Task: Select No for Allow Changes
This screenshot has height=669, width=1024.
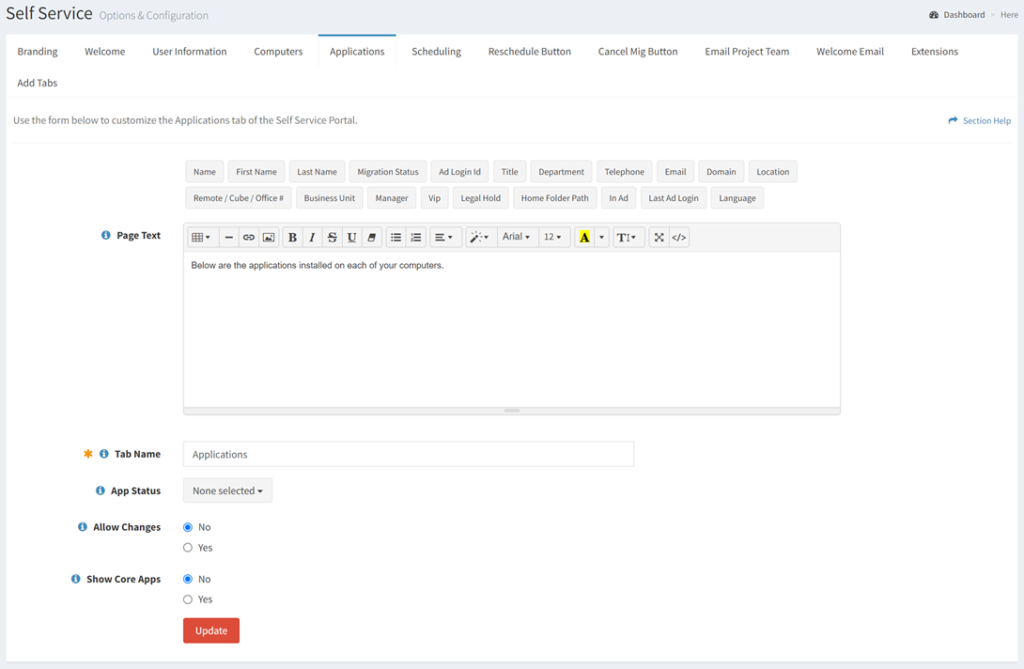Action: click(187, 527)
